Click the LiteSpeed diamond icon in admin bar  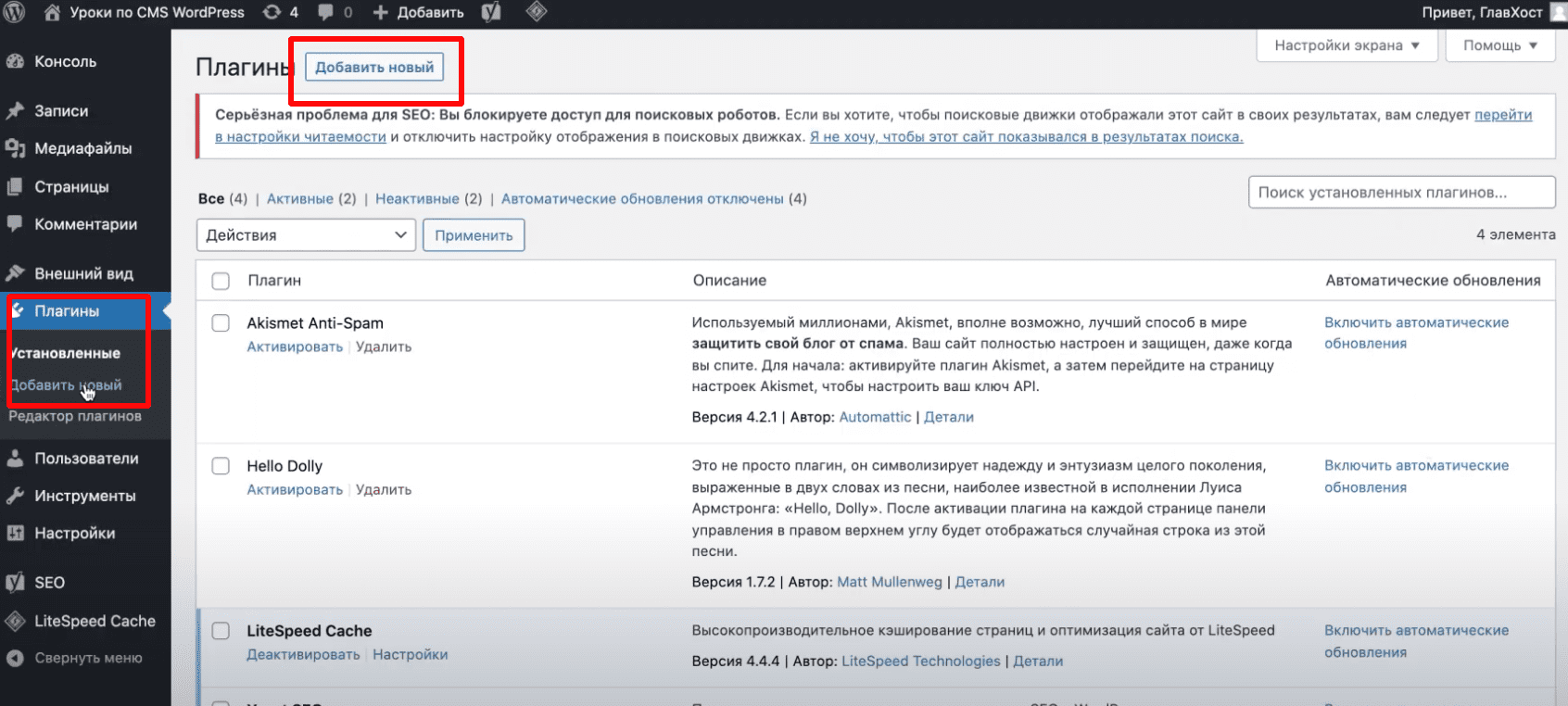tap(536, 12)
